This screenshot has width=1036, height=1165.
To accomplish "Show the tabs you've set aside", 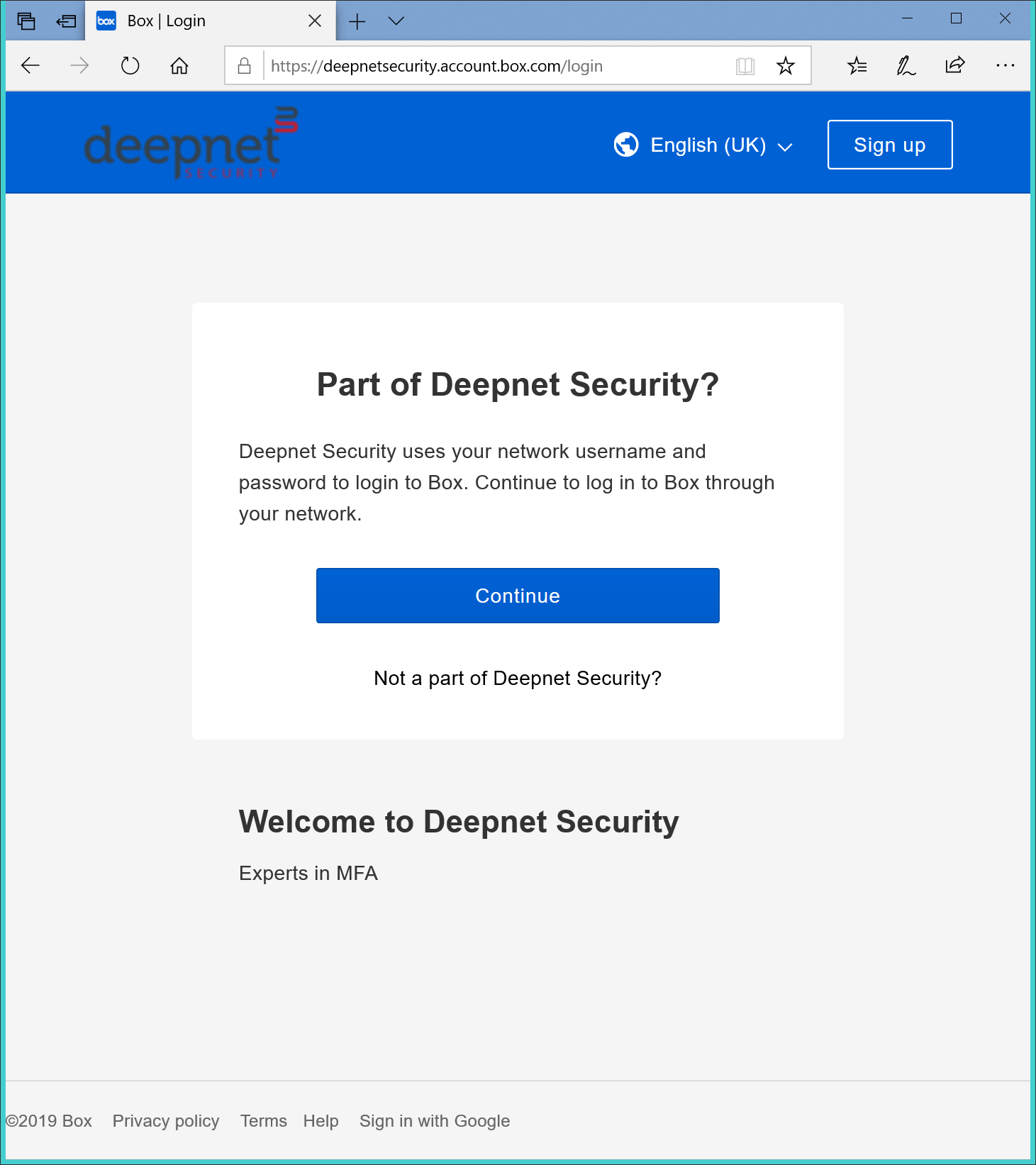I will [26, 21].
